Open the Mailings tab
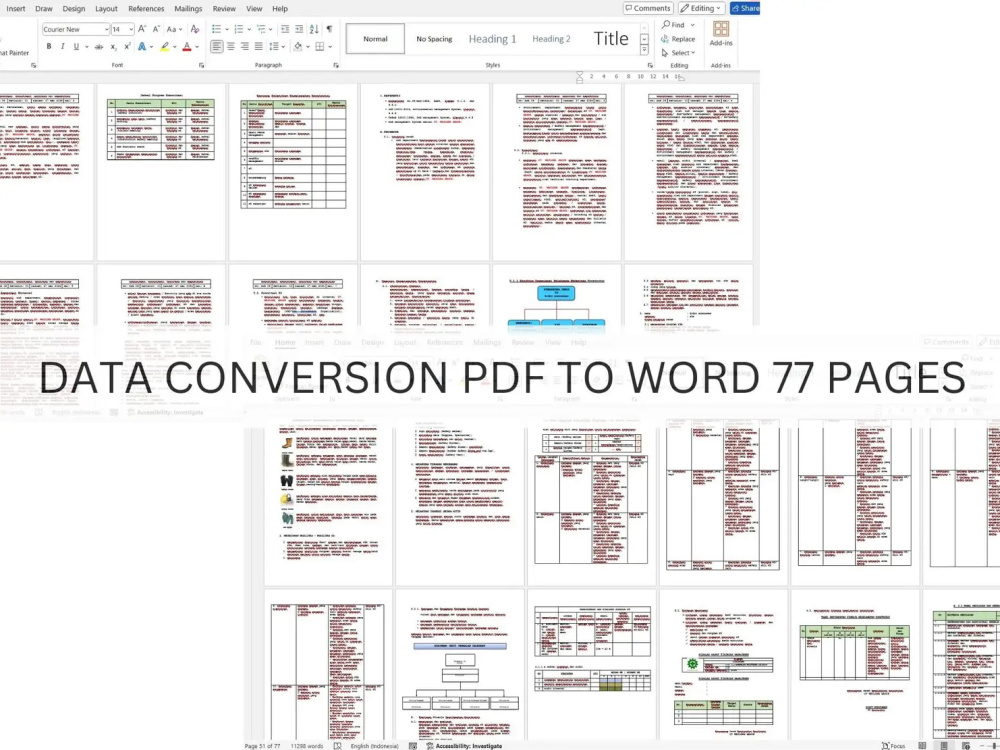Image resolution: width=1000 pixels, height=750 pixels. coord(188,9)
